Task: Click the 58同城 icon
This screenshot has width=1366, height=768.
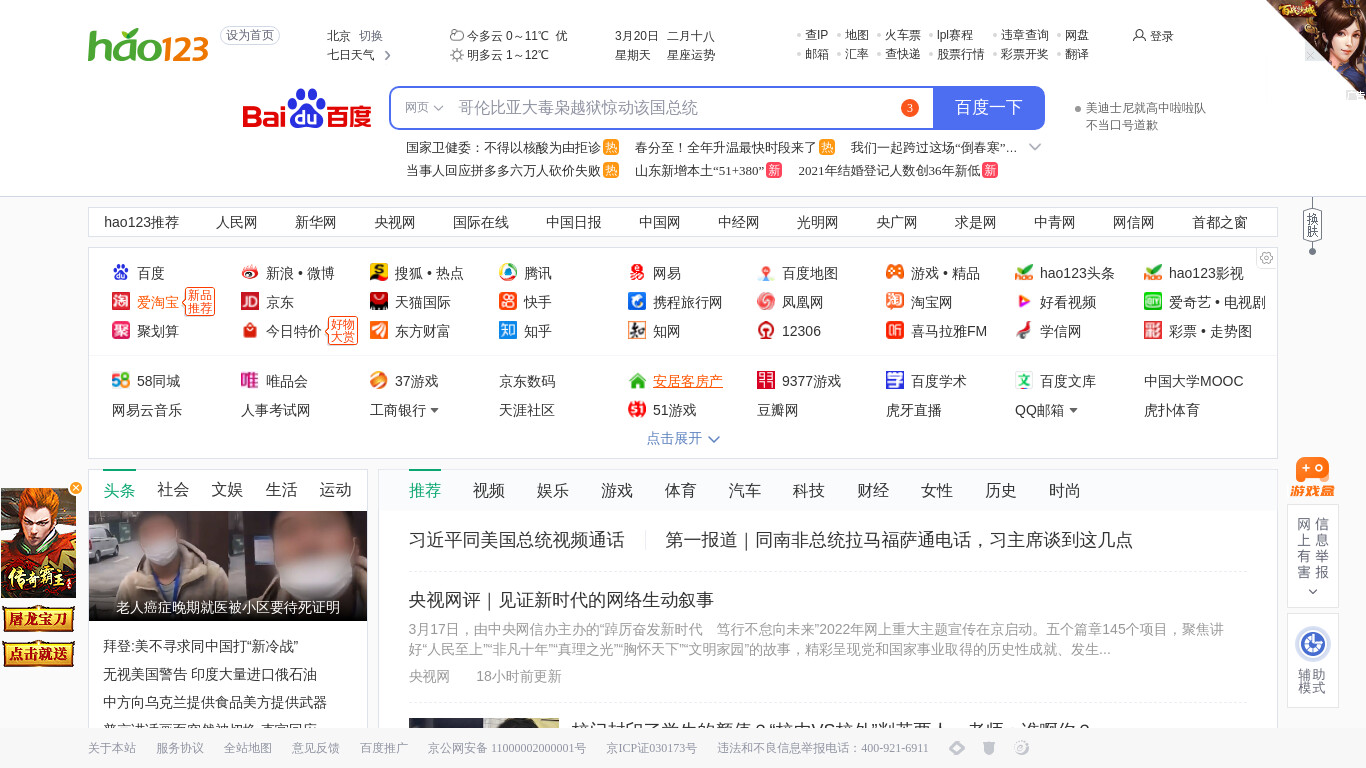Action: [x=121, y=381]
